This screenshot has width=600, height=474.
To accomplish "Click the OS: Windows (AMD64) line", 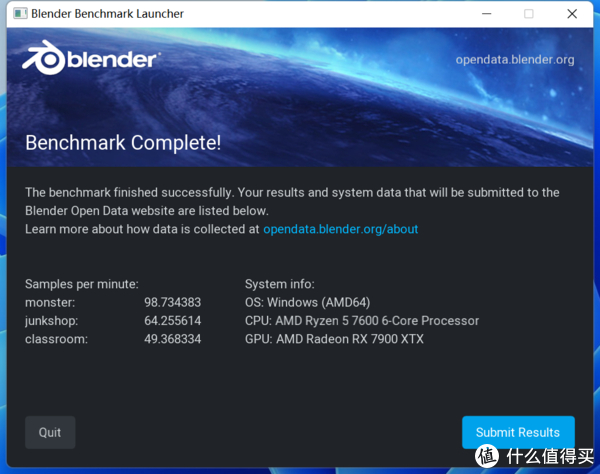I will (308, 302).
